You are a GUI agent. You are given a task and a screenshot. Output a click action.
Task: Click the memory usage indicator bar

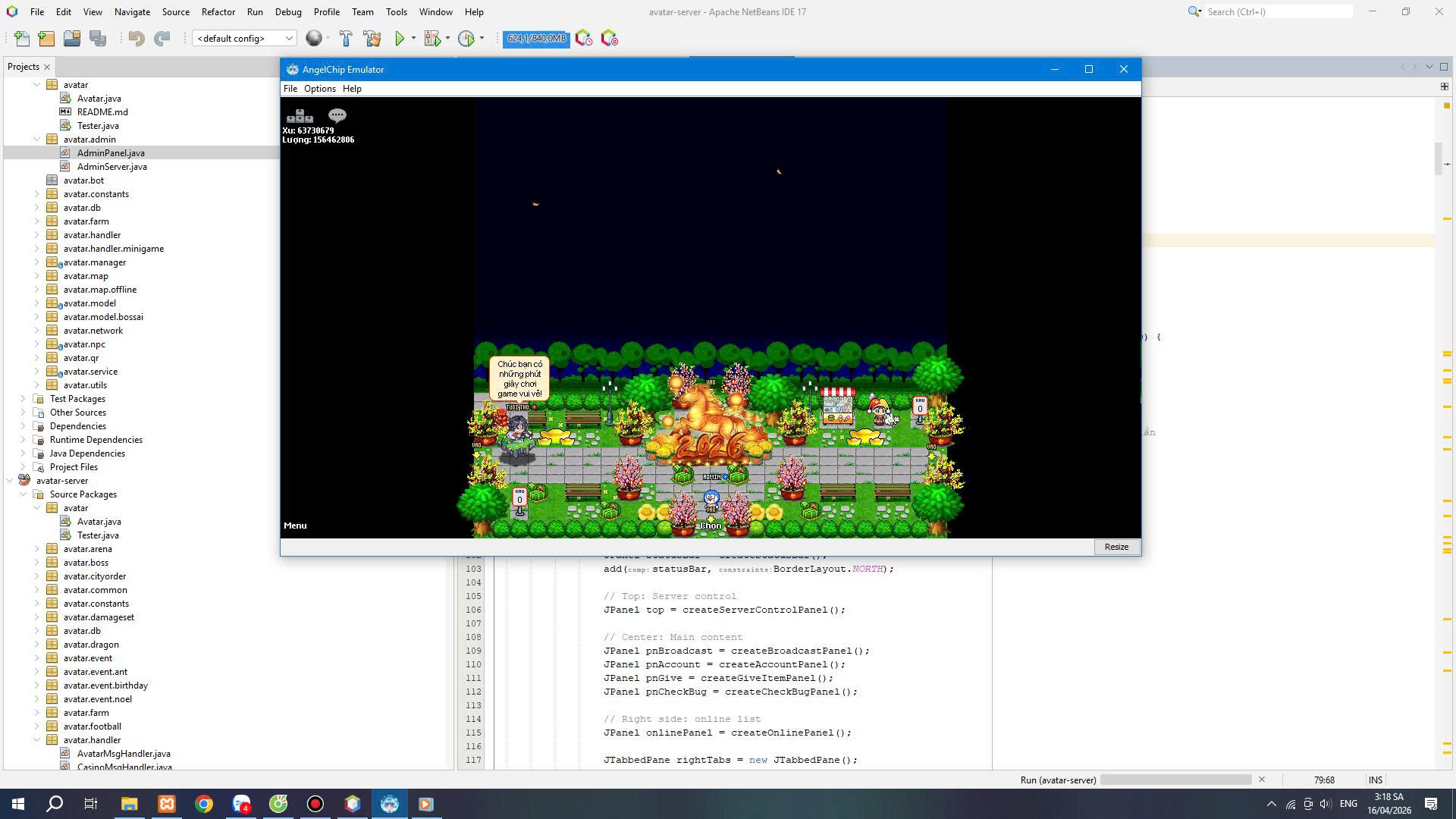pos(536,39)
